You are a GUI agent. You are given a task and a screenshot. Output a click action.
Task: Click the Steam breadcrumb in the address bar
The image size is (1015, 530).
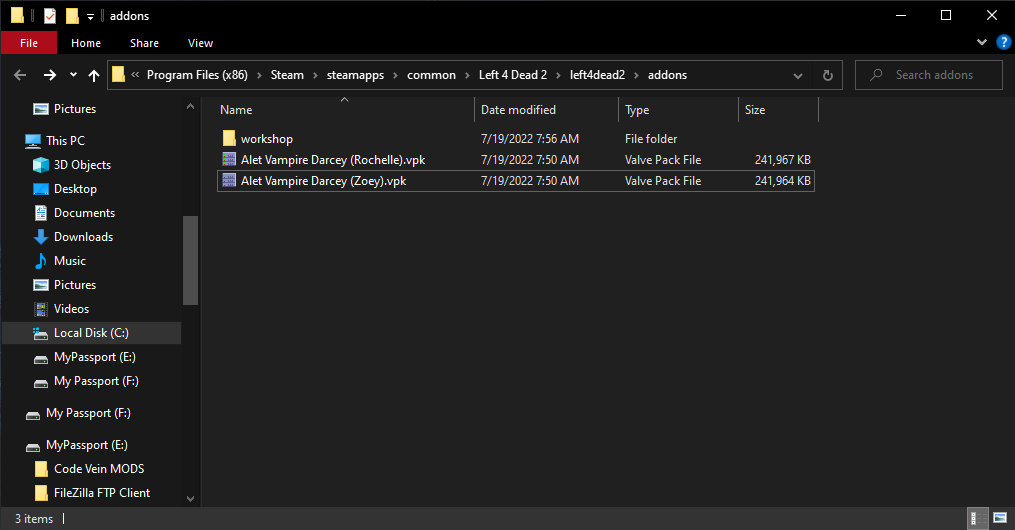tap(287, 75)
